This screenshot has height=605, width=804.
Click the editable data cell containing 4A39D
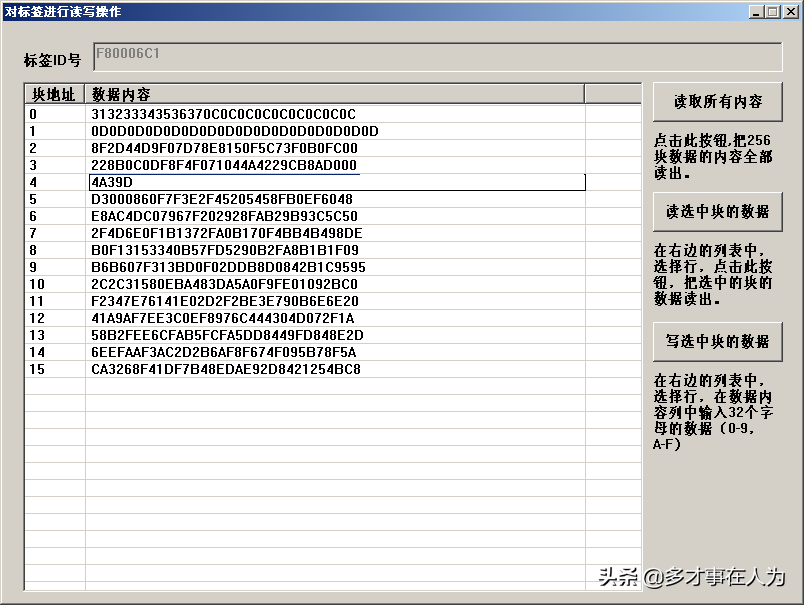coord(337,182)
